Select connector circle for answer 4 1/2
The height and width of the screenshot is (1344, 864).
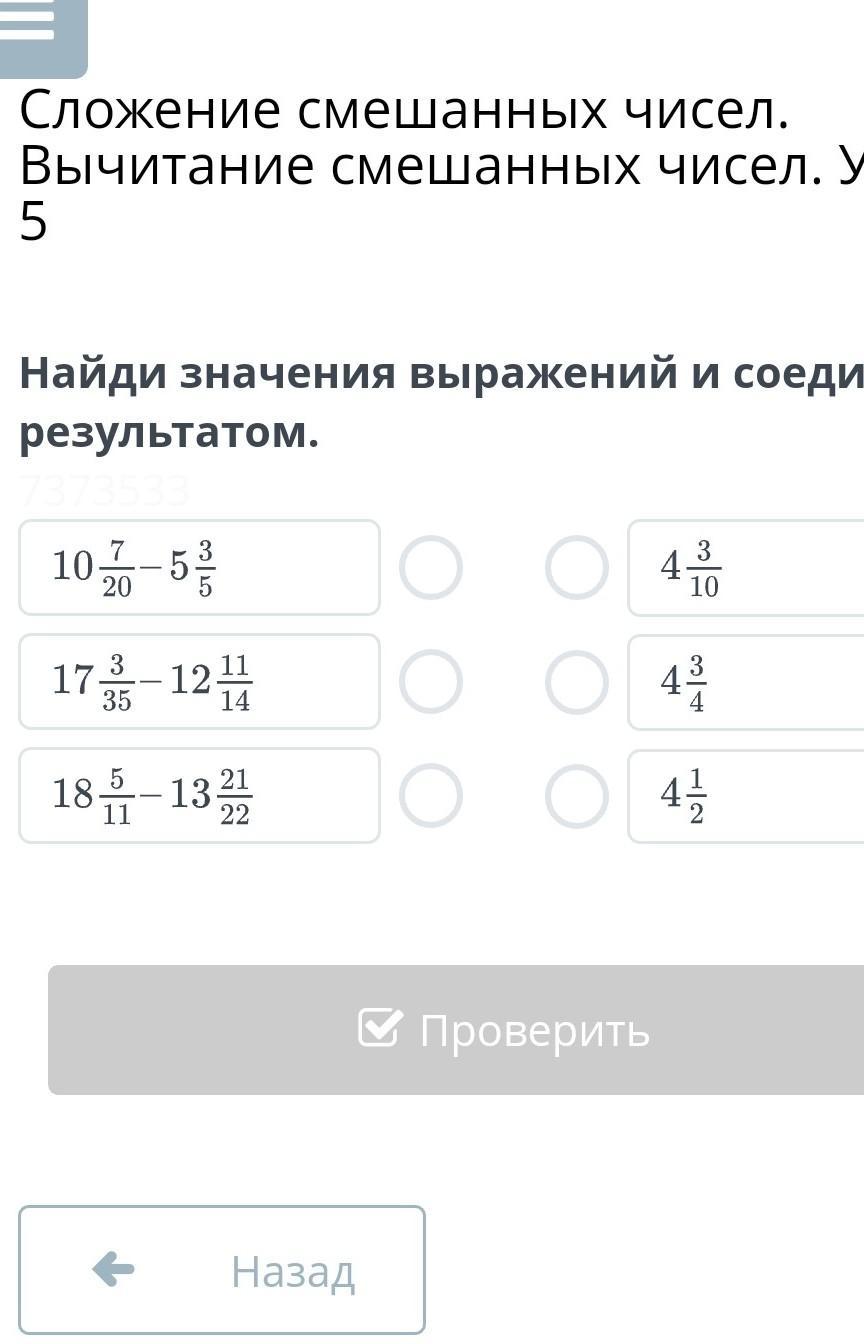pyautogui.click(x=577, y=795)
